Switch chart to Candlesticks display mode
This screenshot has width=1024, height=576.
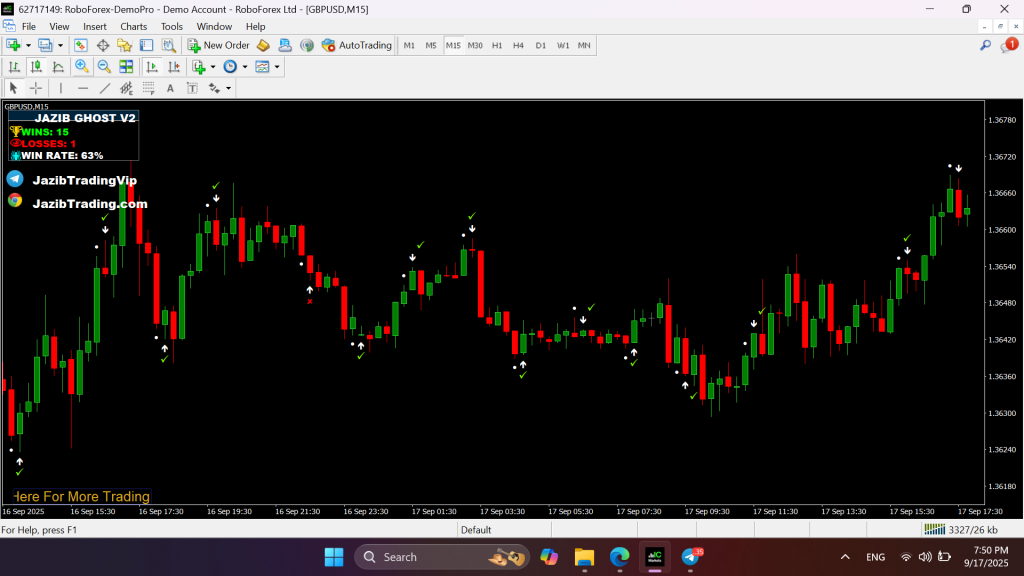click(36, 67)
